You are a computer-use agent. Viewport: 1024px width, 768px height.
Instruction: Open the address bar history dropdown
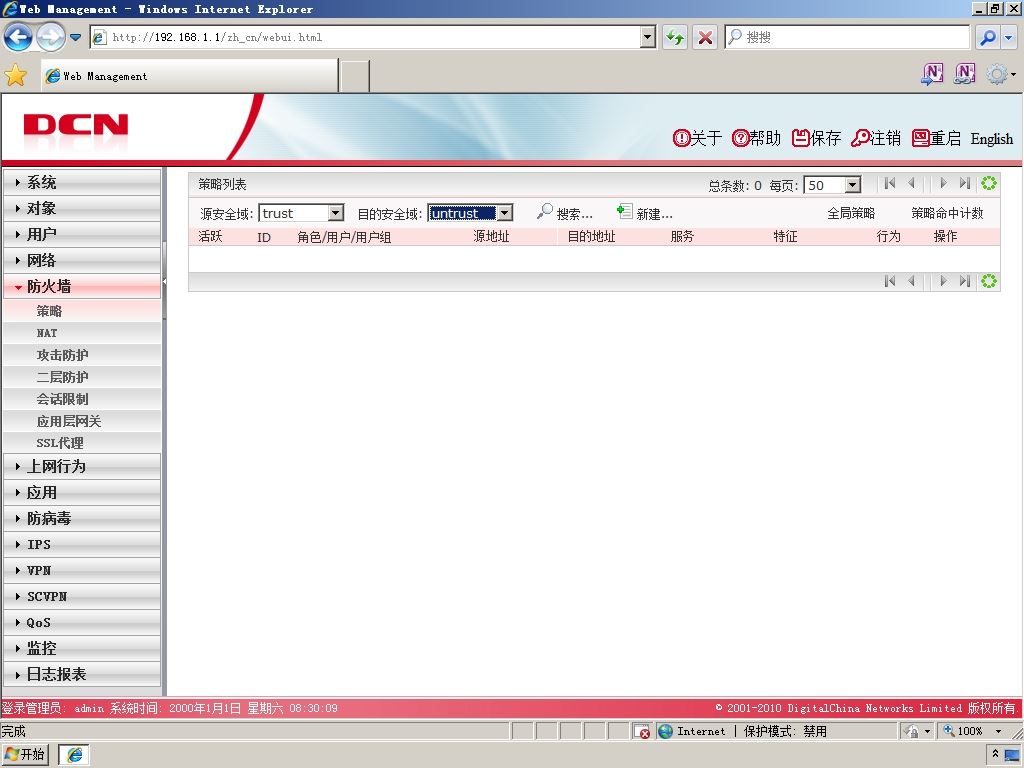click(647, 37)
